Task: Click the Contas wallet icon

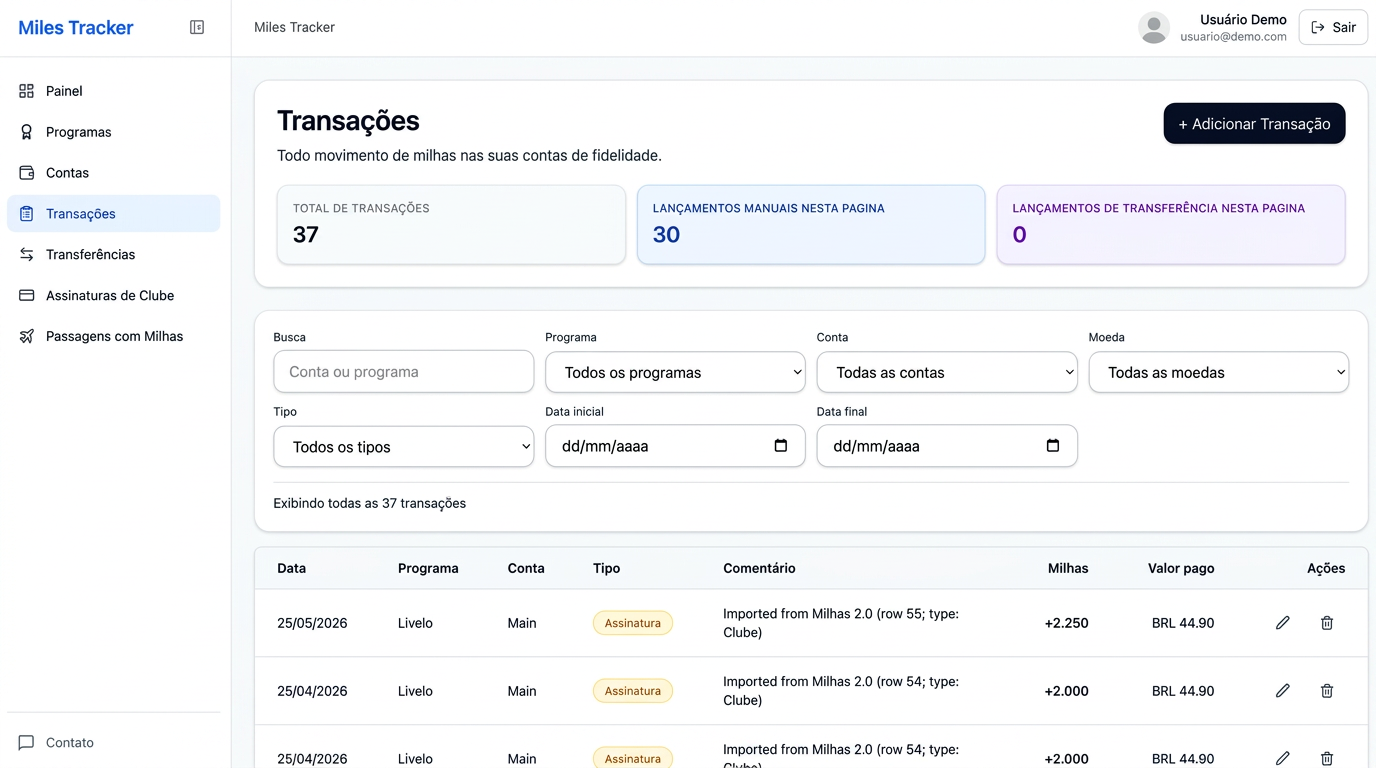Action: (x=27, y=173)
